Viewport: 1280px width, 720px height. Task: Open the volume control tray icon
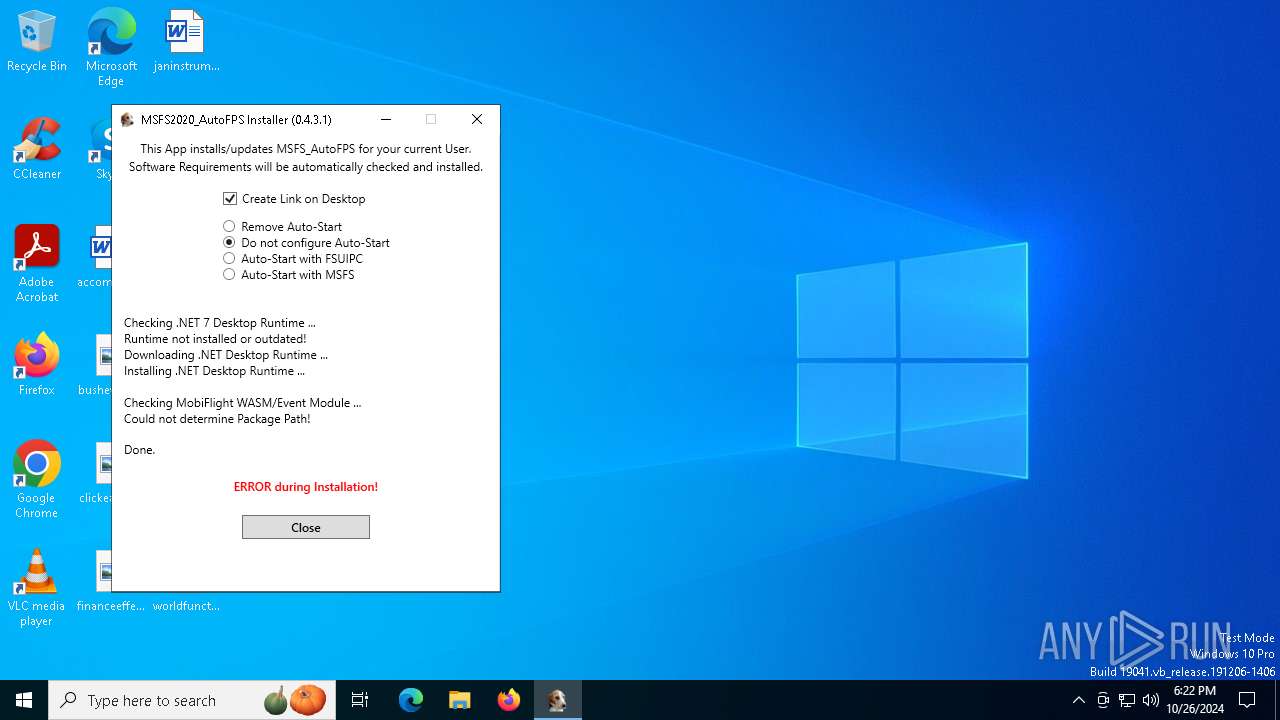pyautogui.click(x=1151, y=700)
